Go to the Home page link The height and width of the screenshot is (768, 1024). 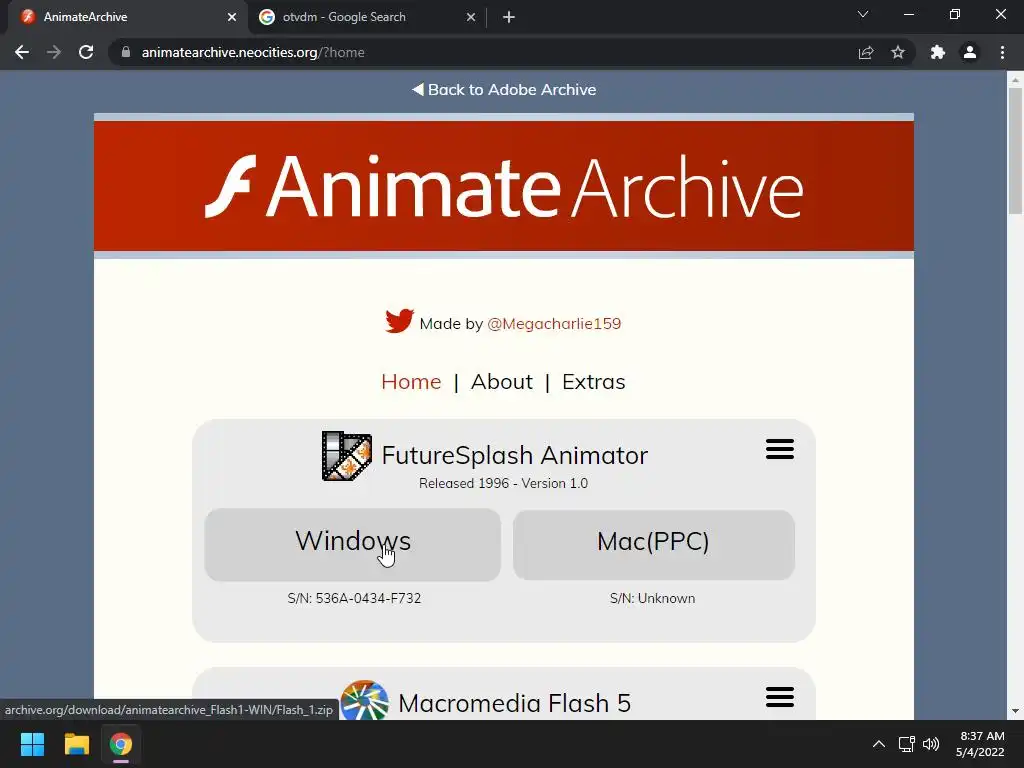coord(411,381)
